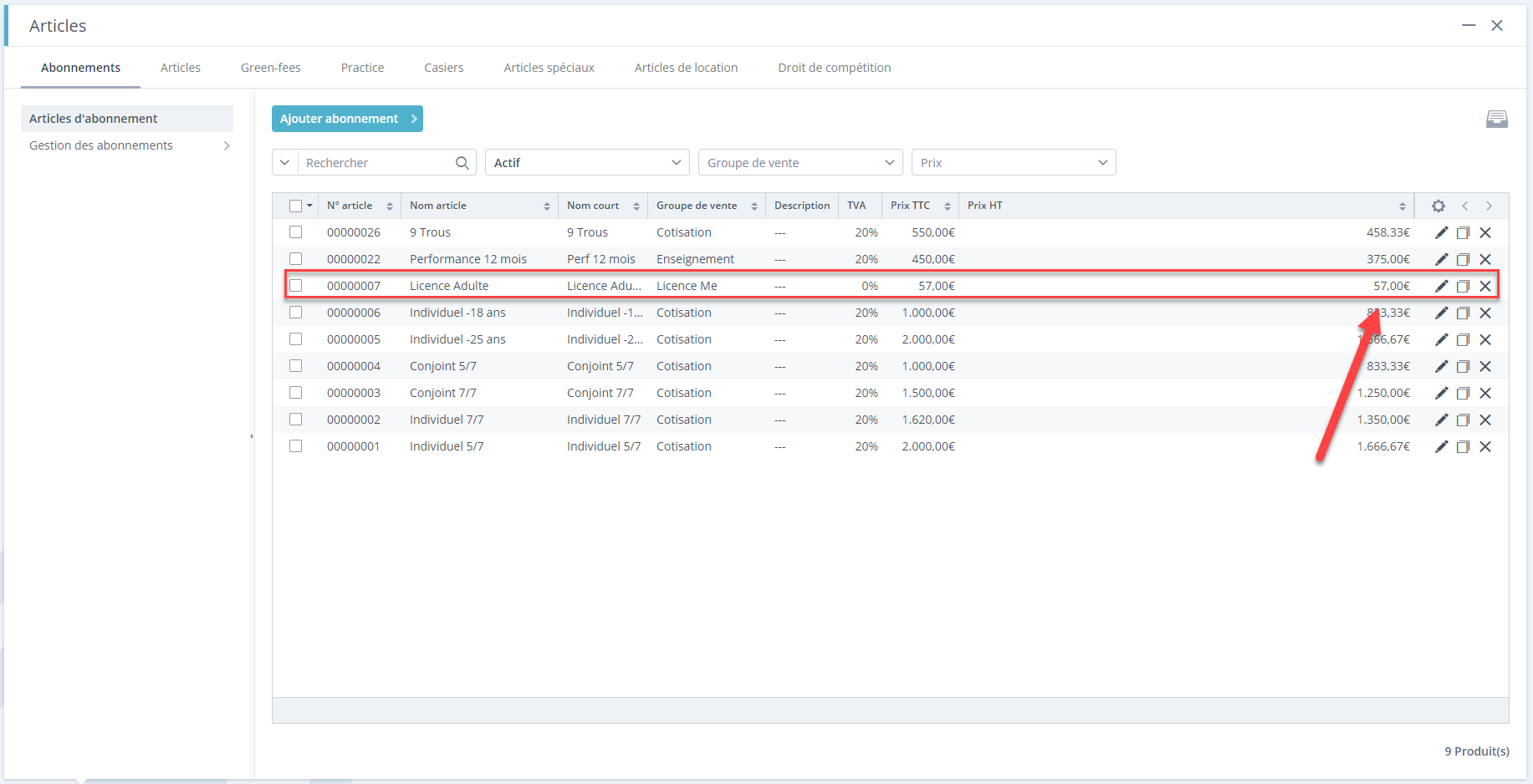Image resolution: width=1533 pixels, height=784 pixels.
Task: Check the Individuel 7/7 row checkbox
Action: (295, 420)
